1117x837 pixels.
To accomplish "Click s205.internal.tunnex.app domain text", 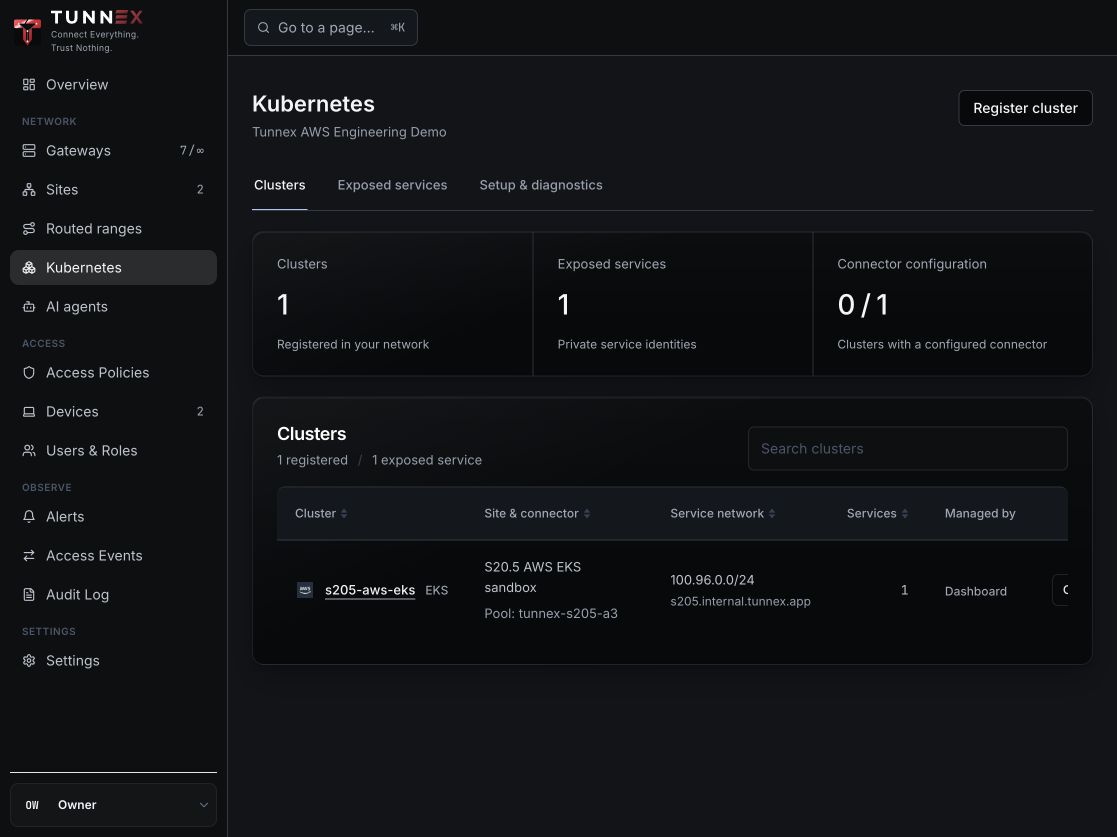I will [x=740, y=602].
